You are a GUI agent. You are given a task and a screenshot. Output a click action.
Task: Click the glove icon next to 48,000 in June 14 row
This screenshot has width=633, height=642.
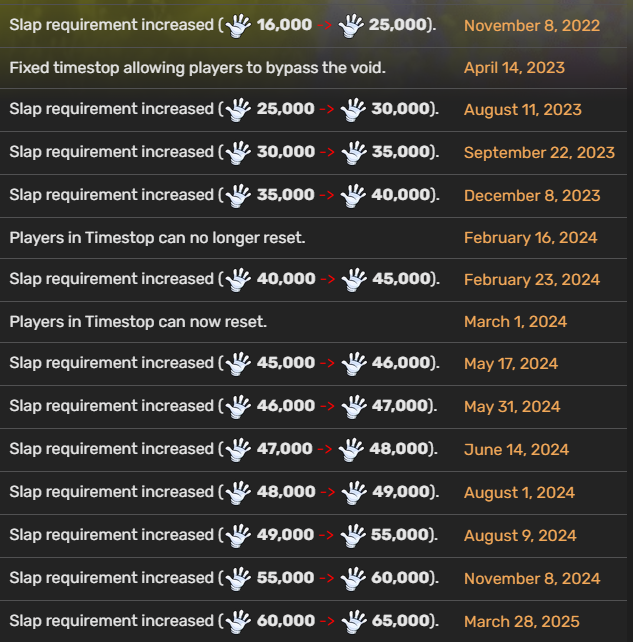click(x=351, y=450)
